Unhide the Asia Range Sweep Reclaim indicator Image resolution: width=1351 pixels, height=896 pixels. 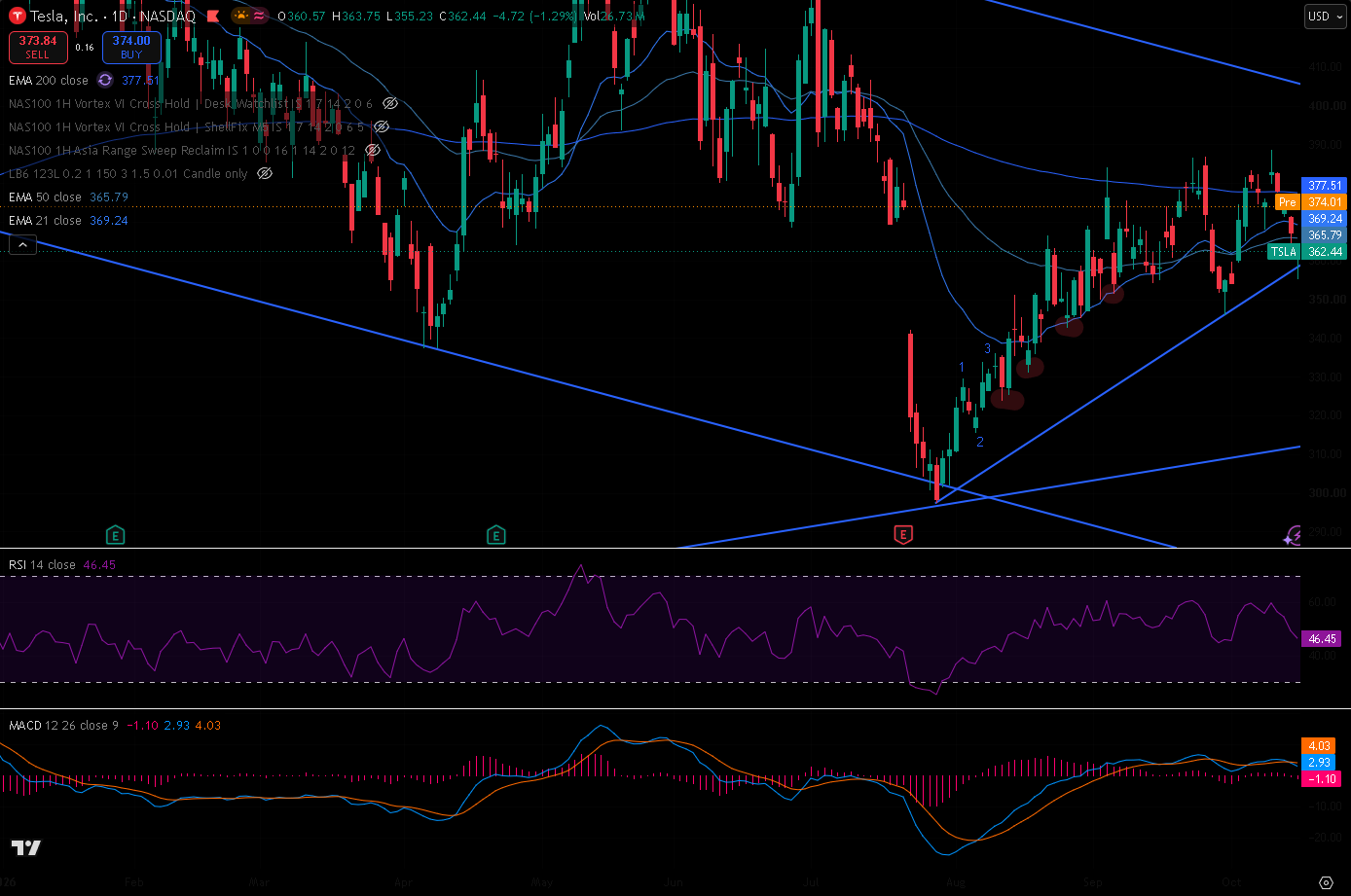pos(373,150)
